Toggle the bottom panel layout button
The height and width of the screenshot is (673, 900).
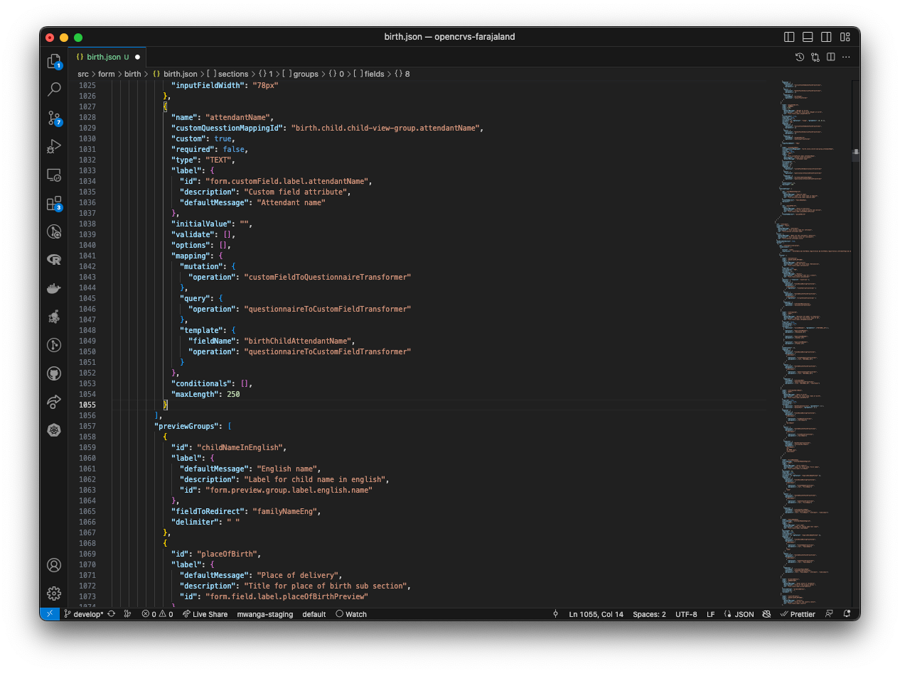click(808, 37)
